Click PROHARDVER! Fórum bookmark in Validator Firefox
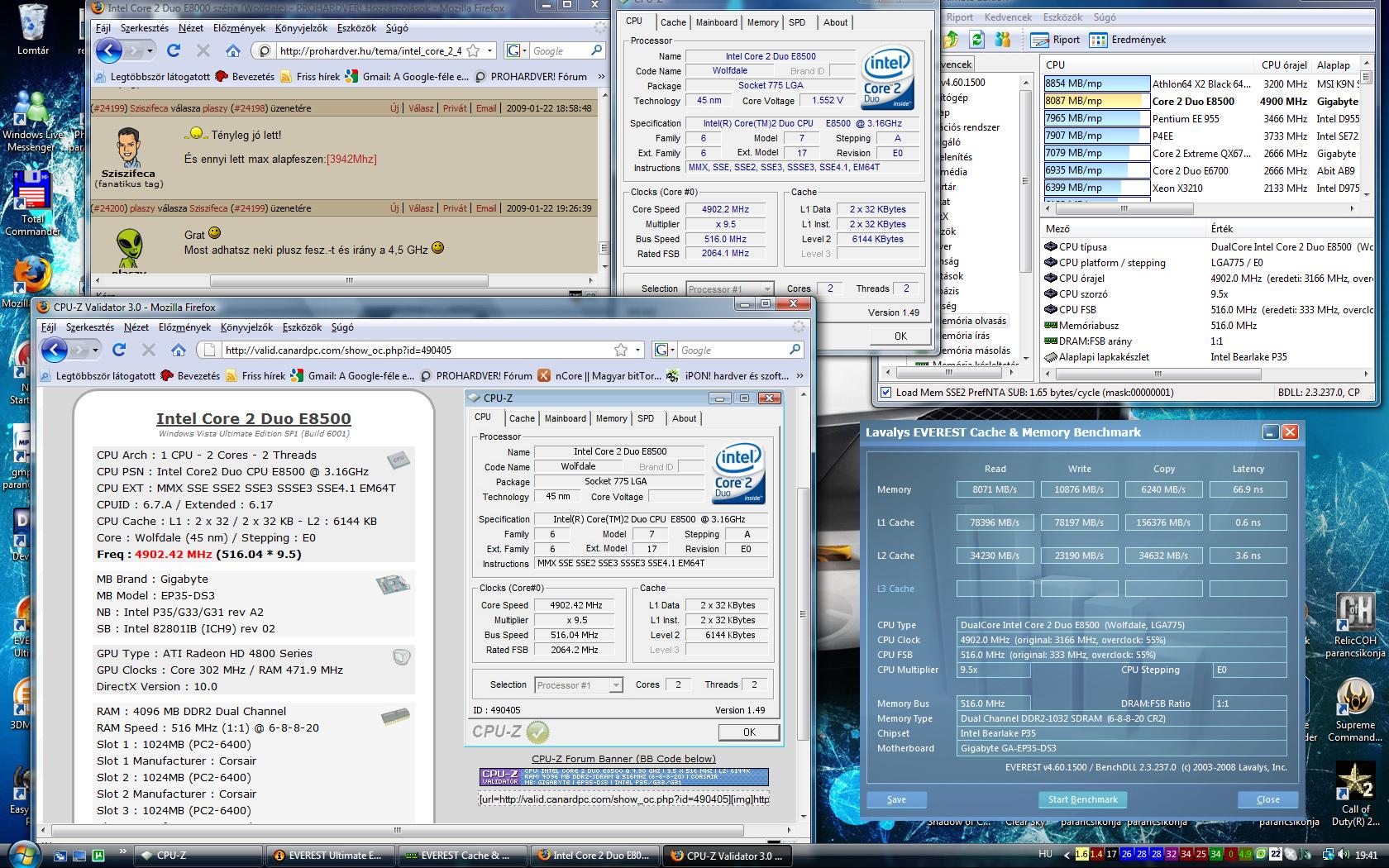Viewport: 1389px width, 868px height. pos(476,375)
